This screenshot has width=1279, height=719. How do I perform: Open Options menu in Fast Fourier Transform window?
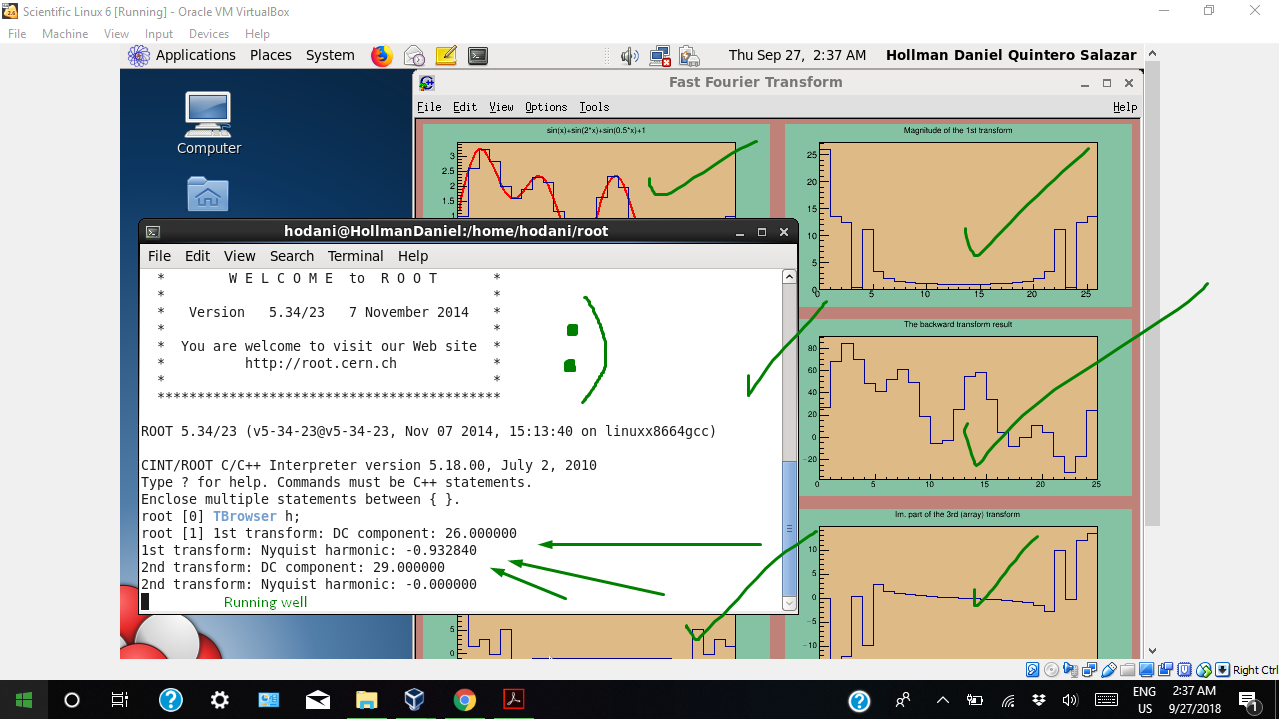click(x=546, y=107)
